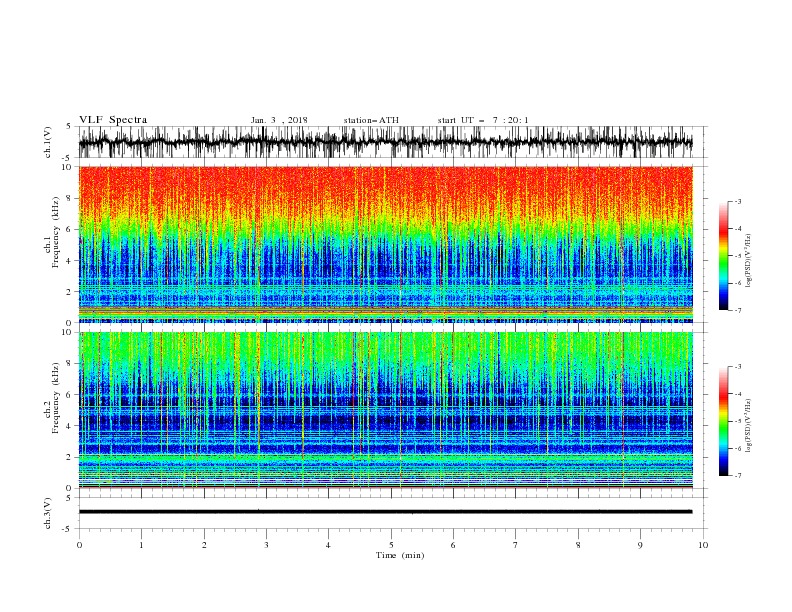Image resolution: width=792 pixels, height=612 pixels.
Task: Click the ch.1 colorbar "log(PSD)(V²/Hz)" label
Action: click(x=748, y=261)
